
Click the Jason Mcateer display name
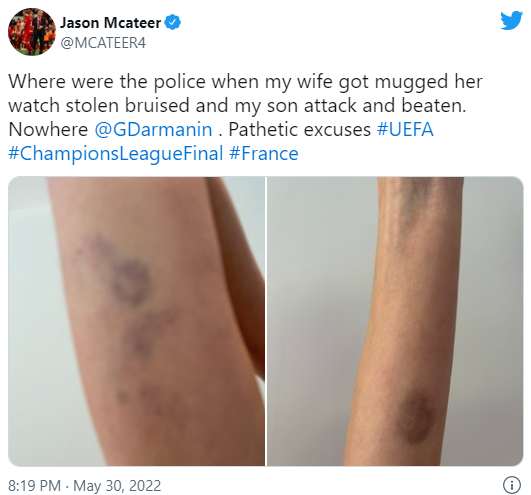coord(110,23)
